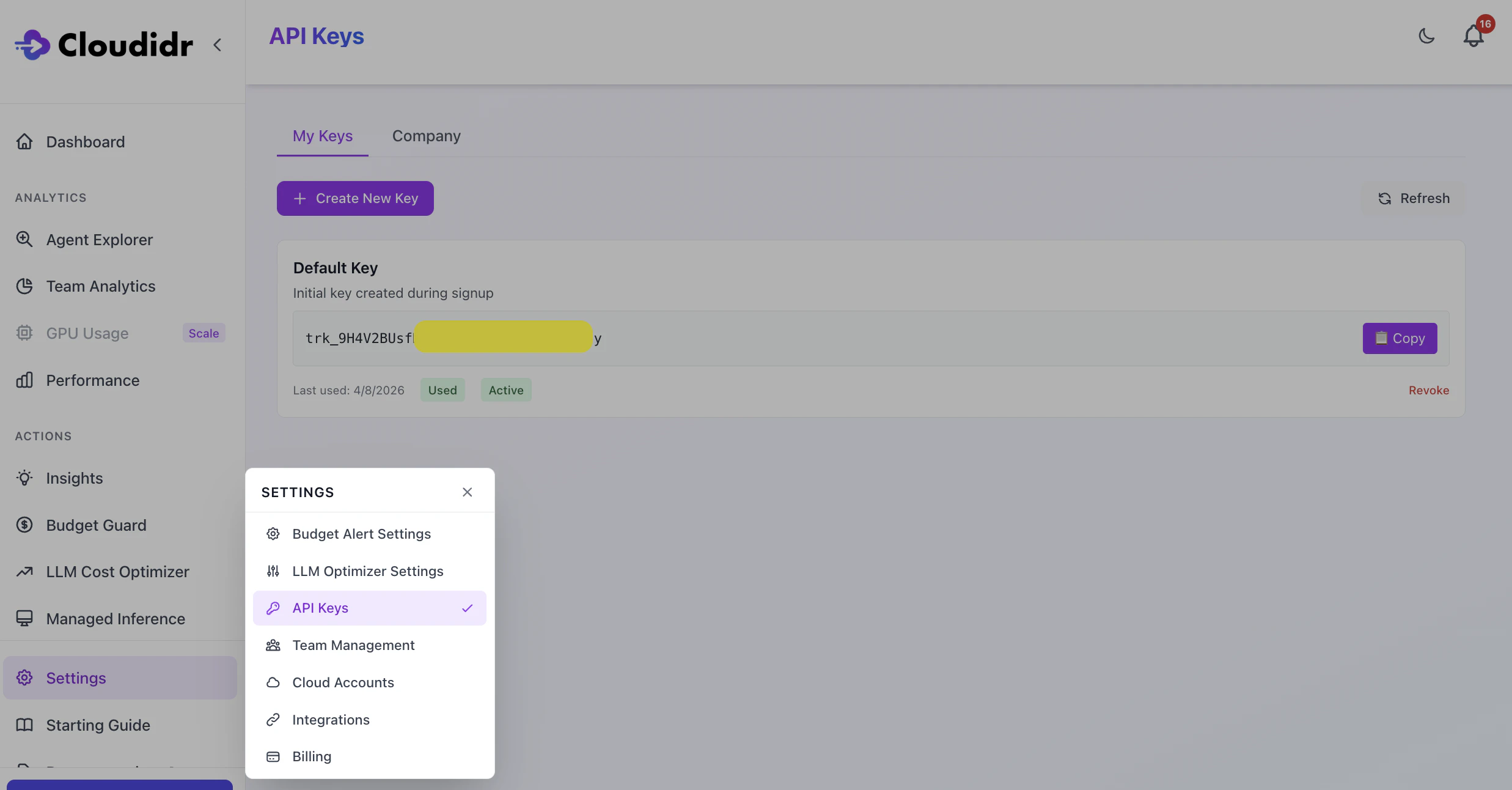Image resolution: width=1512 pixels, height=790 pixels.
Task: Close the Settings popup menu
Action: pyautogui.click(x=467, y=492)
